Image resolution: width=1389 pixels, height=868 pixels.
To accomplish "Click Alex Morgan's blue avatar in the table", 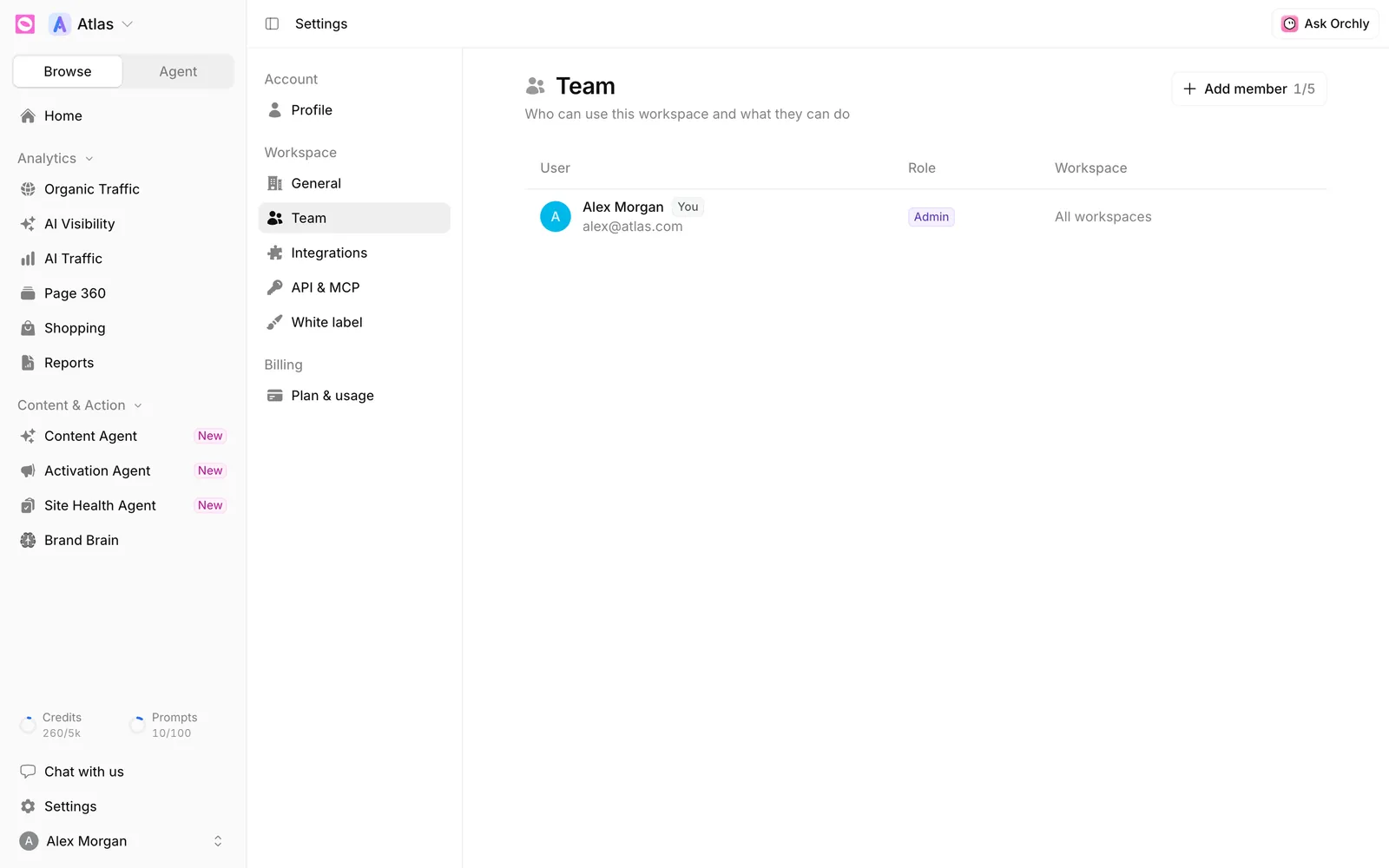I will click(x=556, y=217).
